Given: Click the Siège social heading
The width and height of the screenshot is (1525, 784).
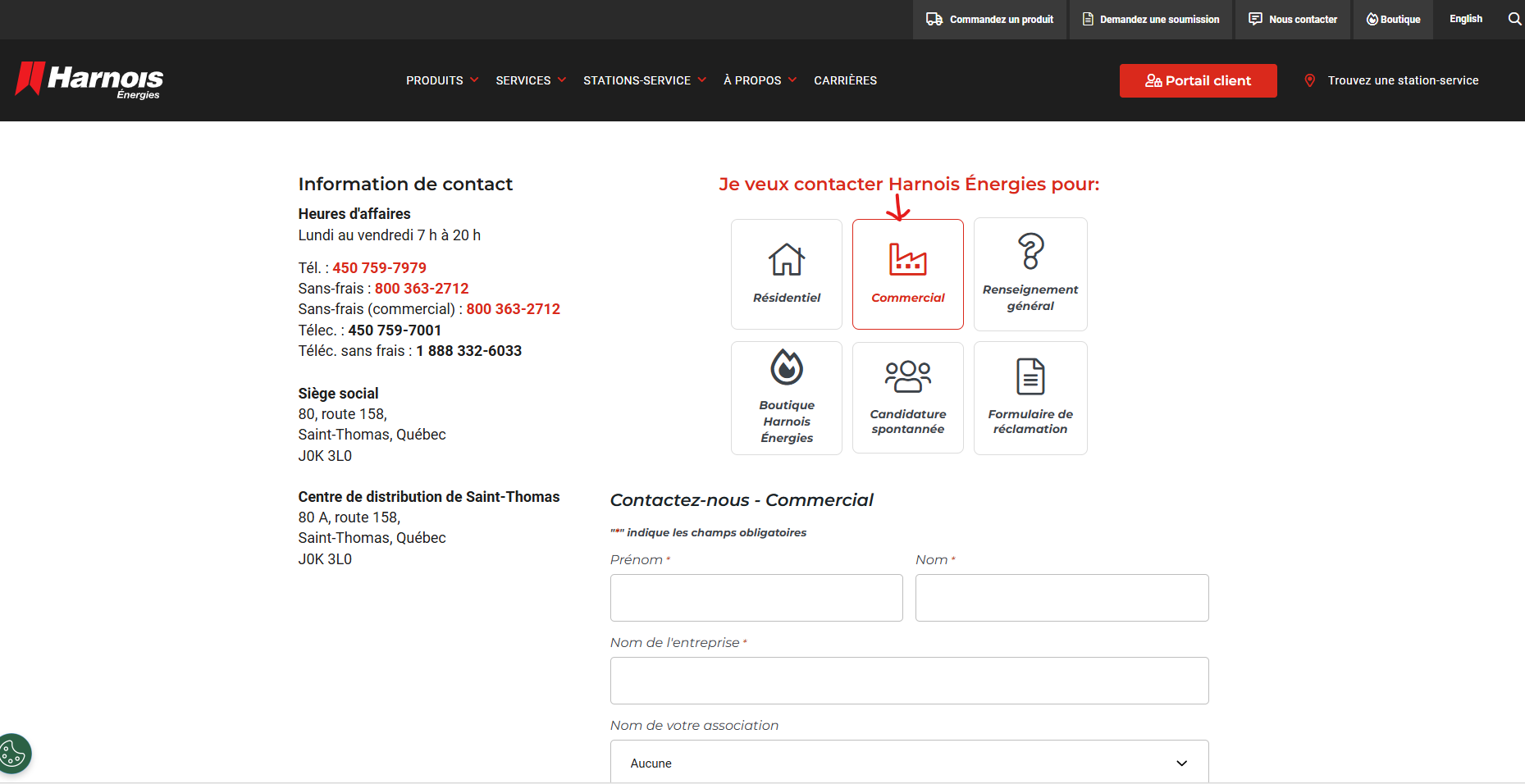Looking at the screenshot, I should tap(338, 394).
